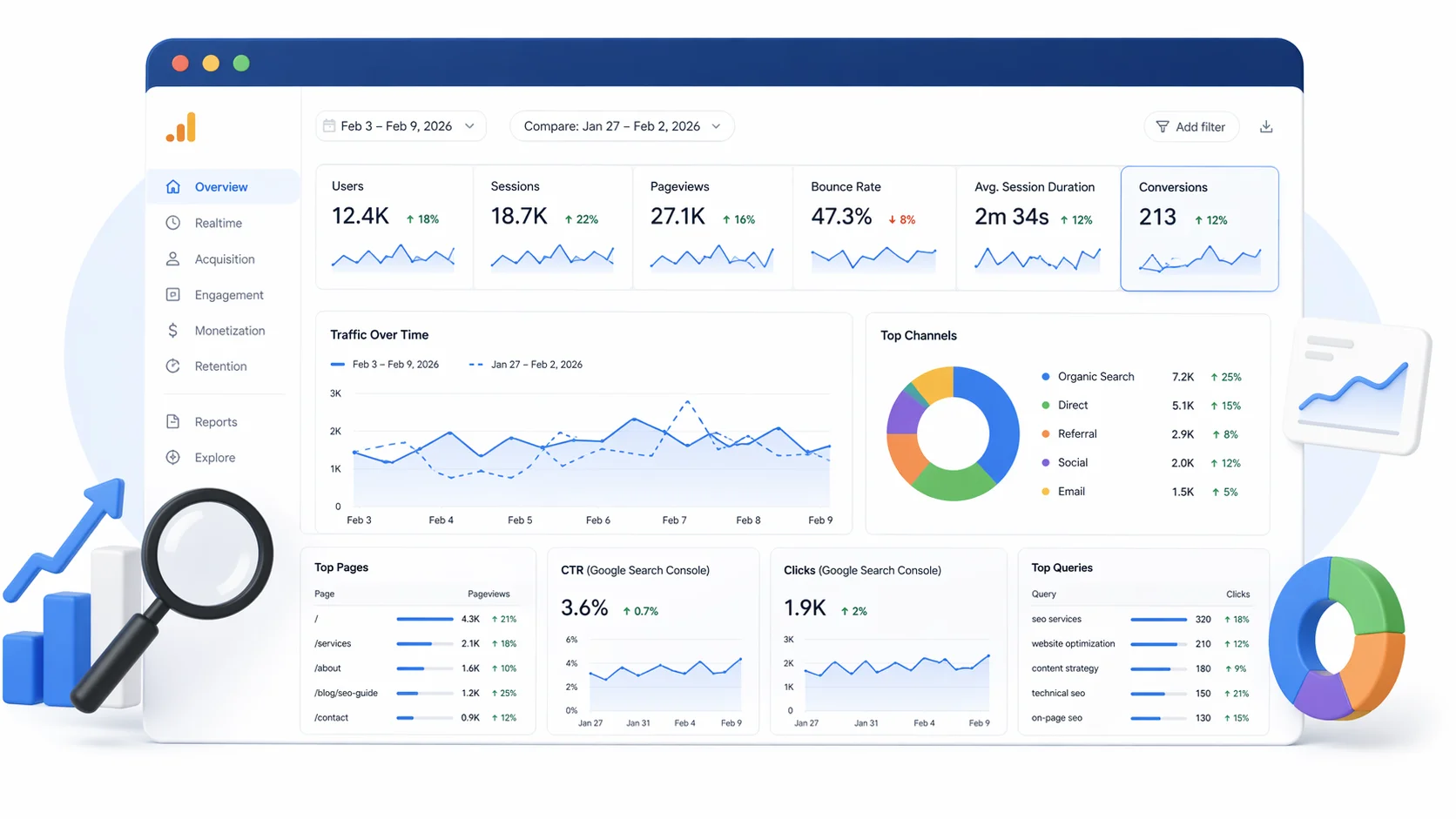Click the Explore compass icon
This screenshot has width=1456, height=819.
pyautogui.click(x=173, y=458)
